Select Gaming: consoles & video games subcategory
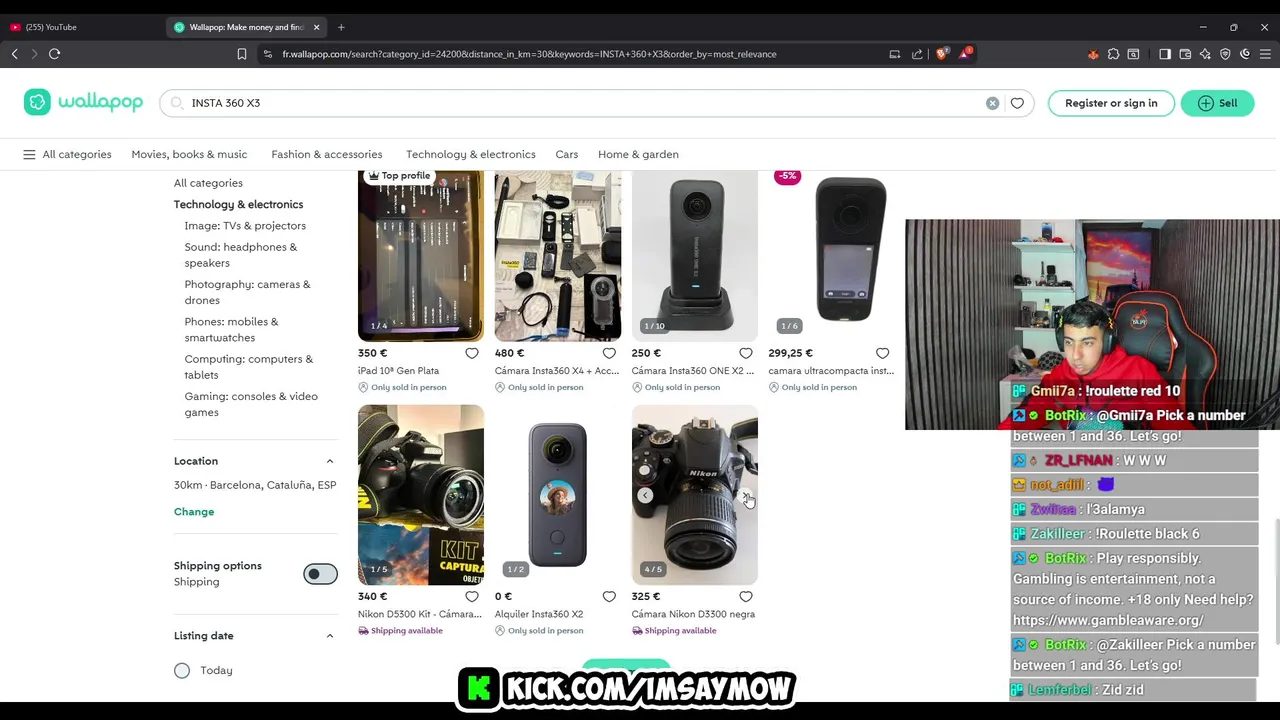Image resolution: width=1280 pixels, height=720 pixels. (251, 404)
